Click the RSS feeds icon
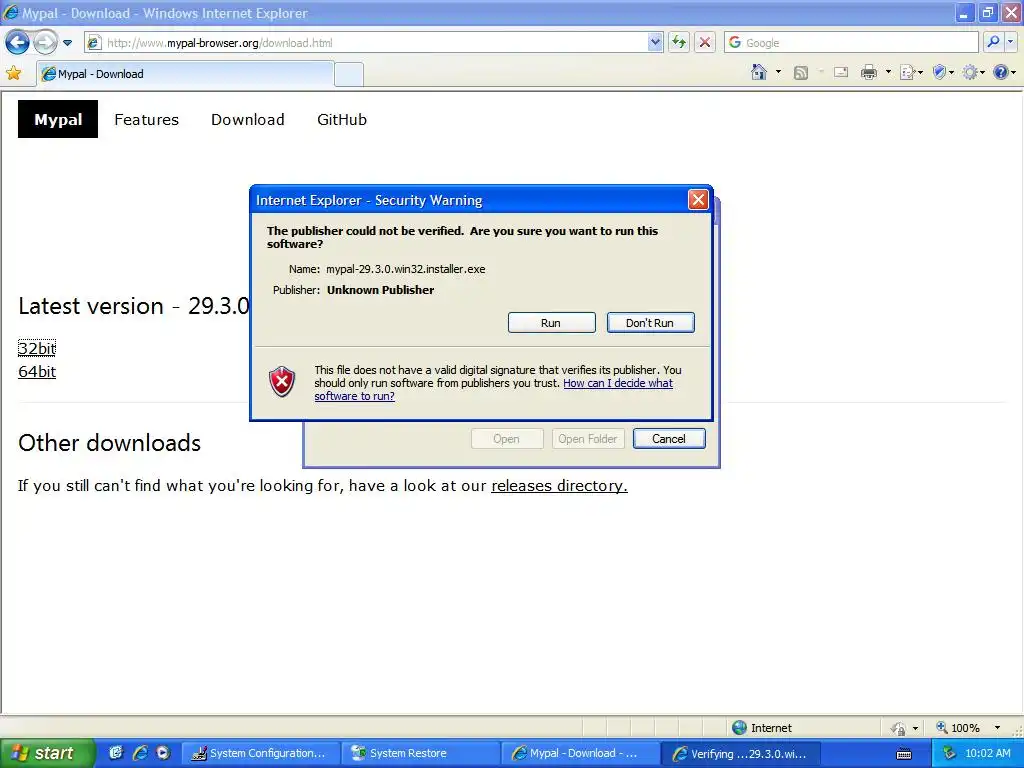Image resolution: width=1024 pixels, height=768 pixels. coord(801,72)
